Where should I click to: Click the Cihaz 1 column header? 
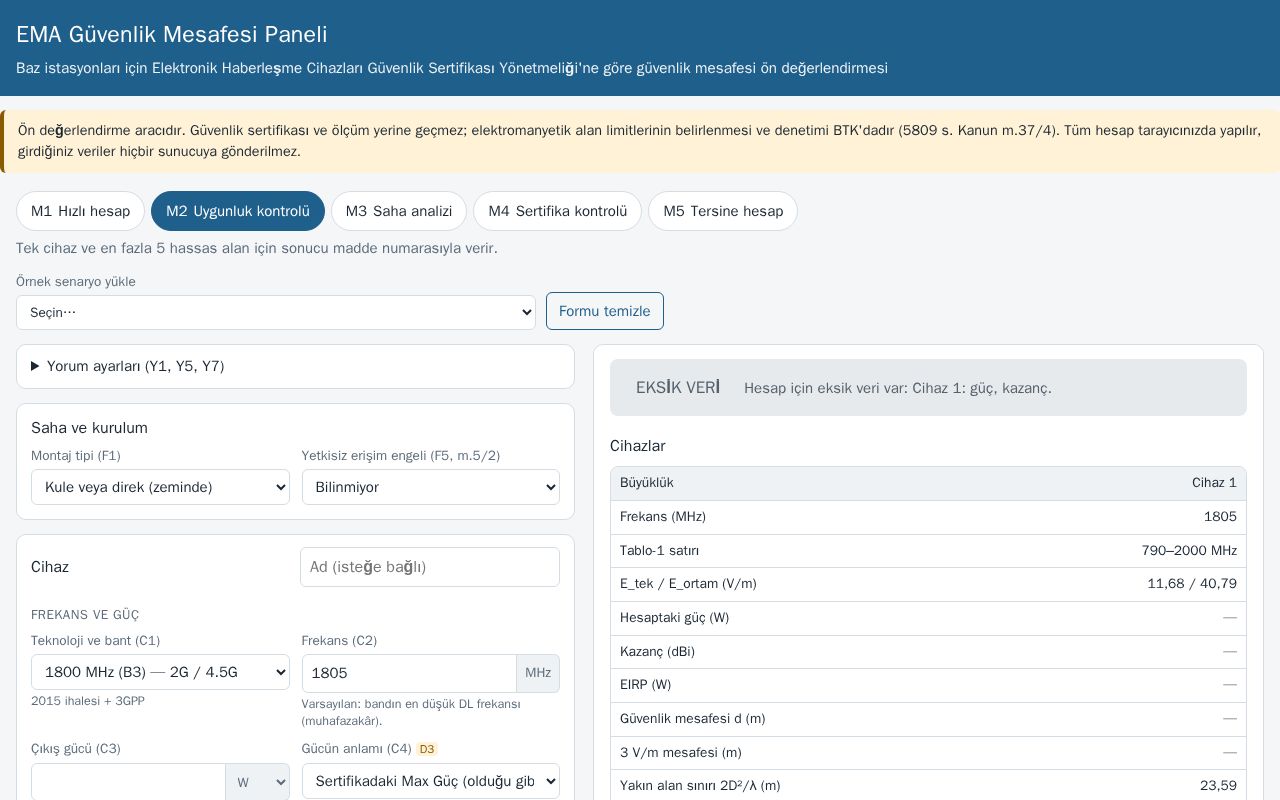click(1214, 483)
